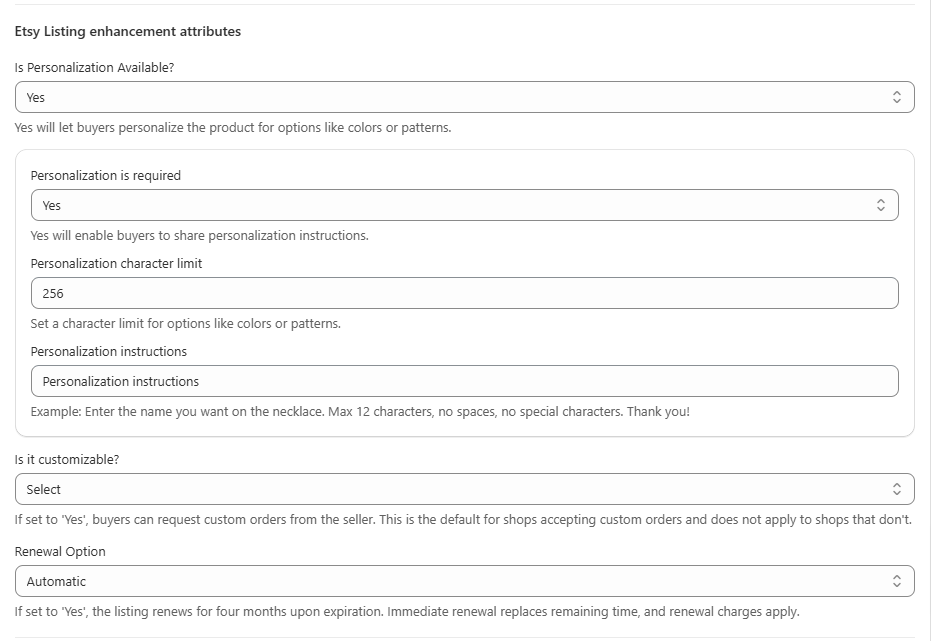
Task: Open the Personalization is required dropdown
Action: coord(464,205)
